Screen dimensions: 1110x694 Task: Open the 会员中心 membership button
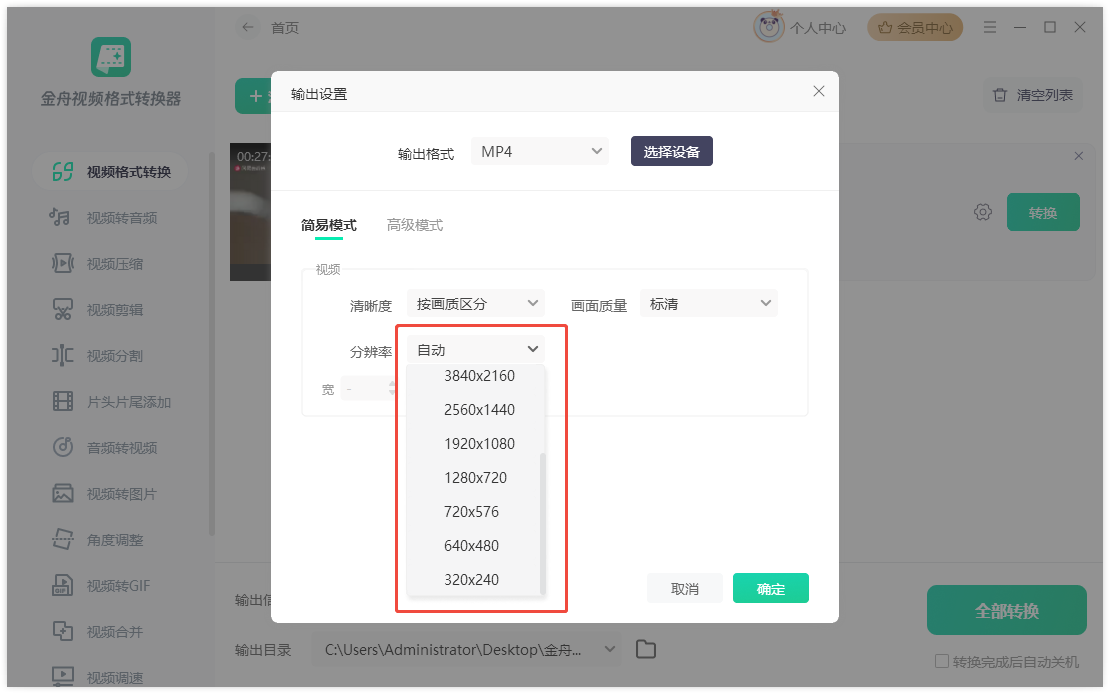915,28
